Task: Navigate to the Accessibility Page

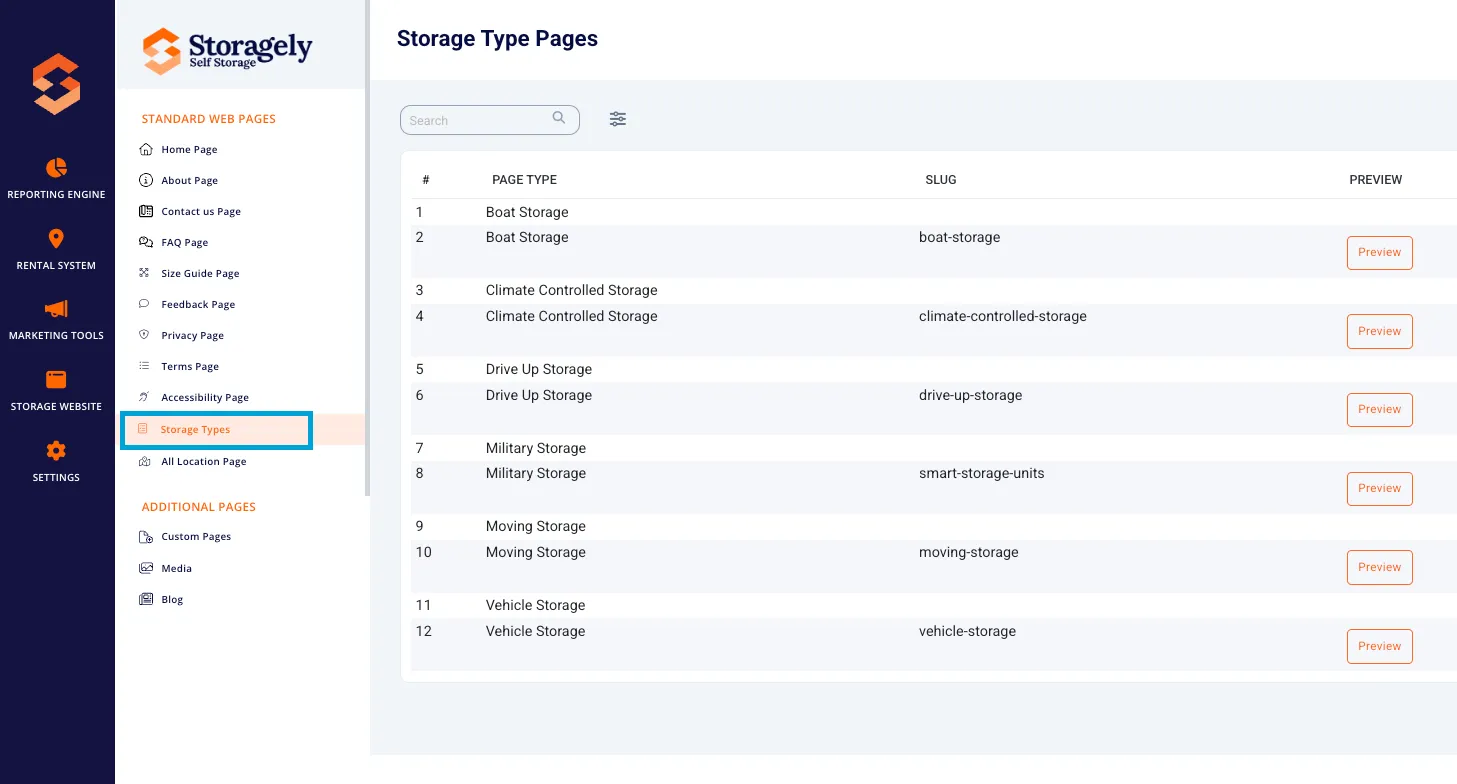Action: 205,398
